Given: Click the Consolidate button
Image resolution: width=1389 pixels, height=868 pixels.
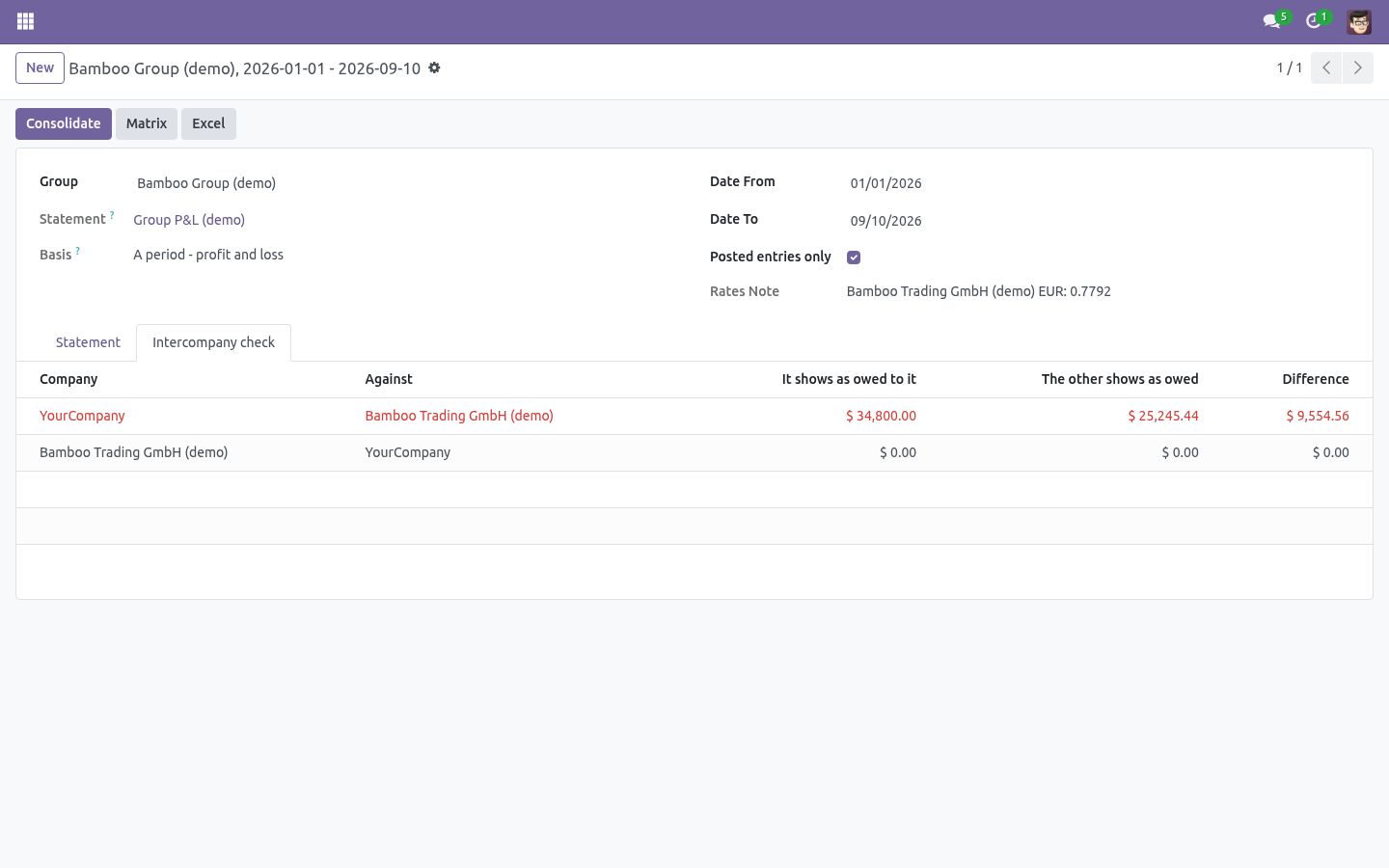Looking at the screenshot, I should click(64, 123).
